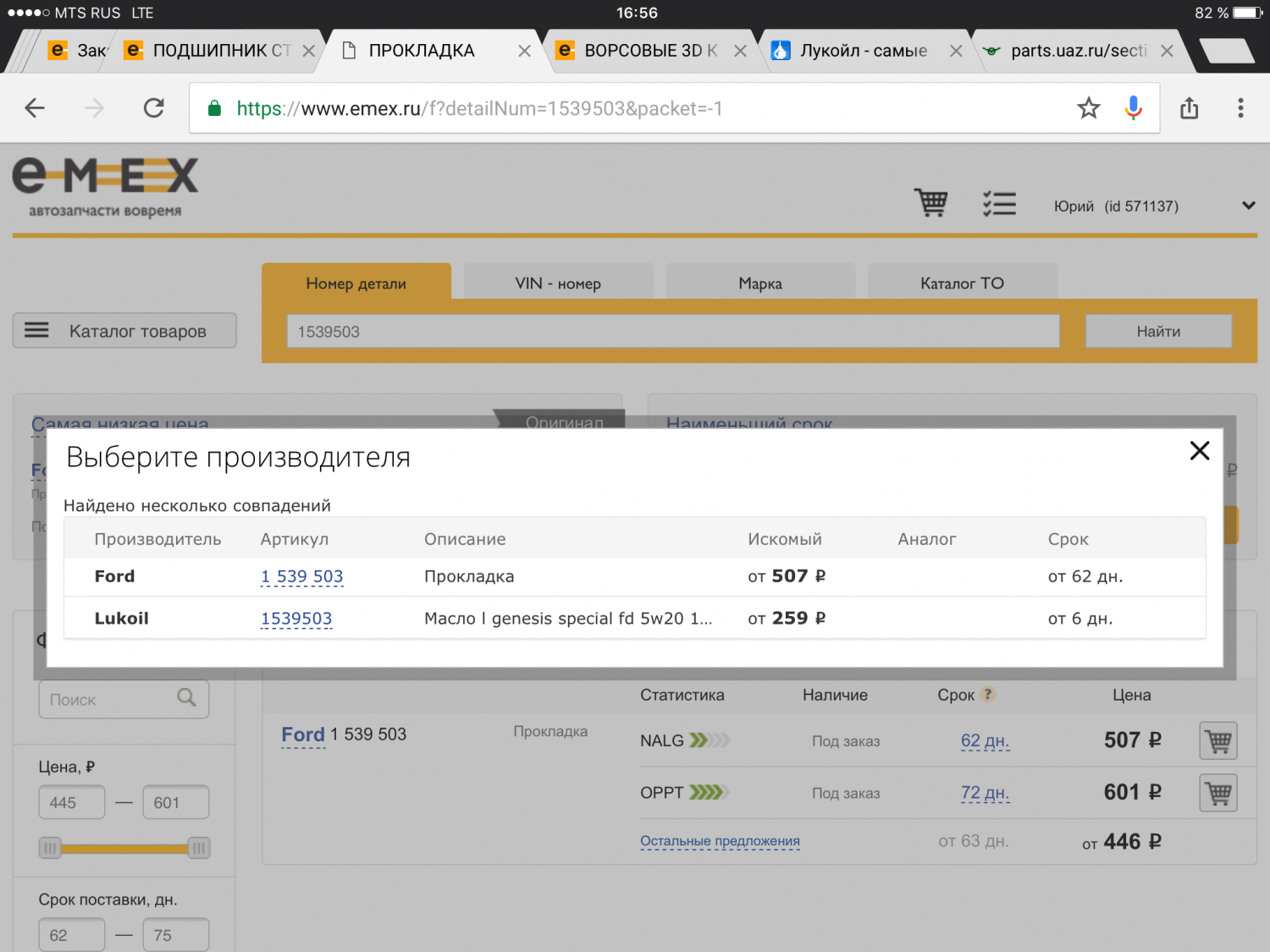The height and width of the screenshot is (952, 1270).
Task: Open the 72 дн. delivery term link
Action: 985,793
